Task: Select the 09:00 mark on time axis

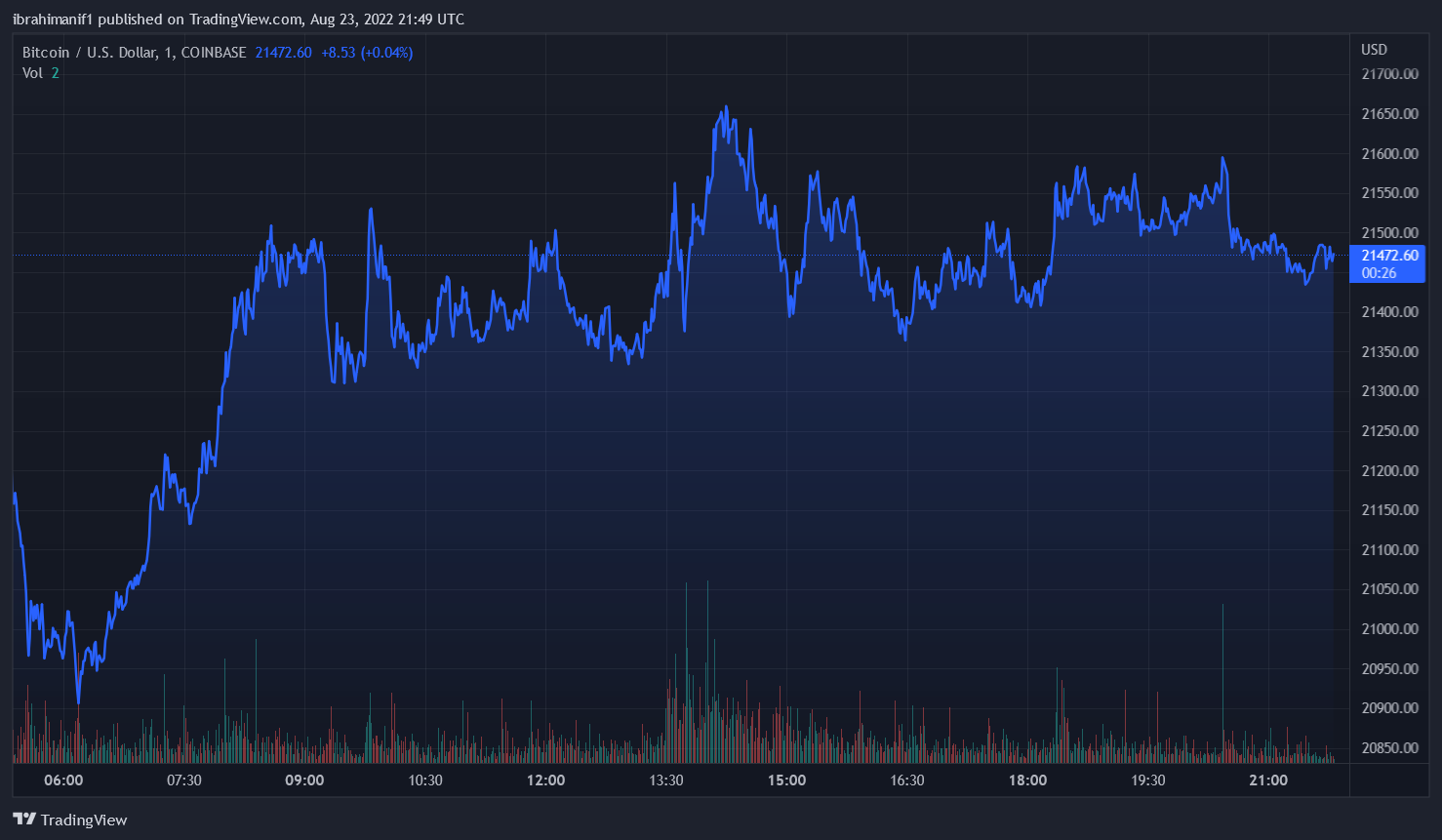Action: [304, 780]
